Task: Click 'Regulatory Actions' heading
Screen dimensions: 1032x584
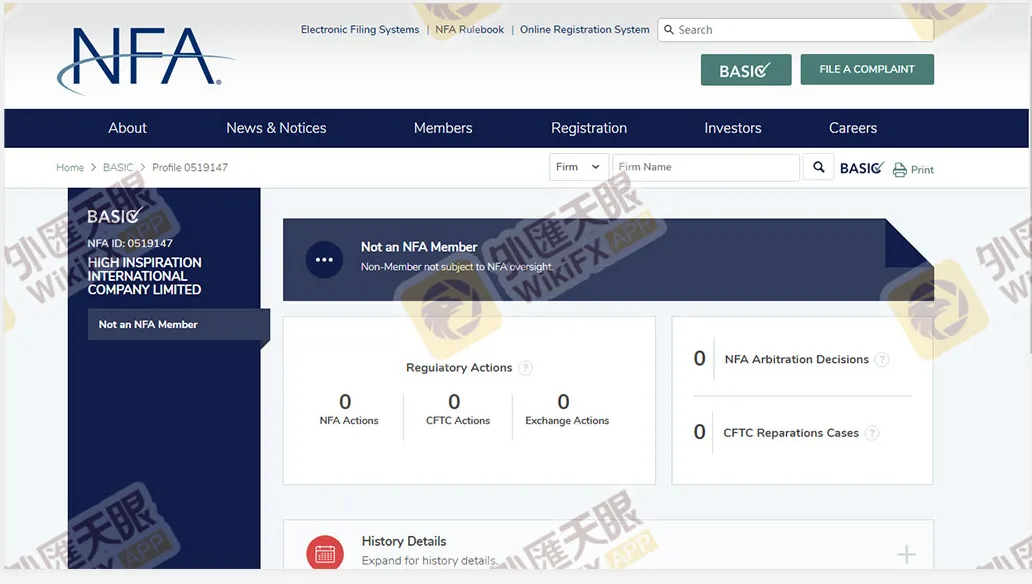Action: point(459,368)
